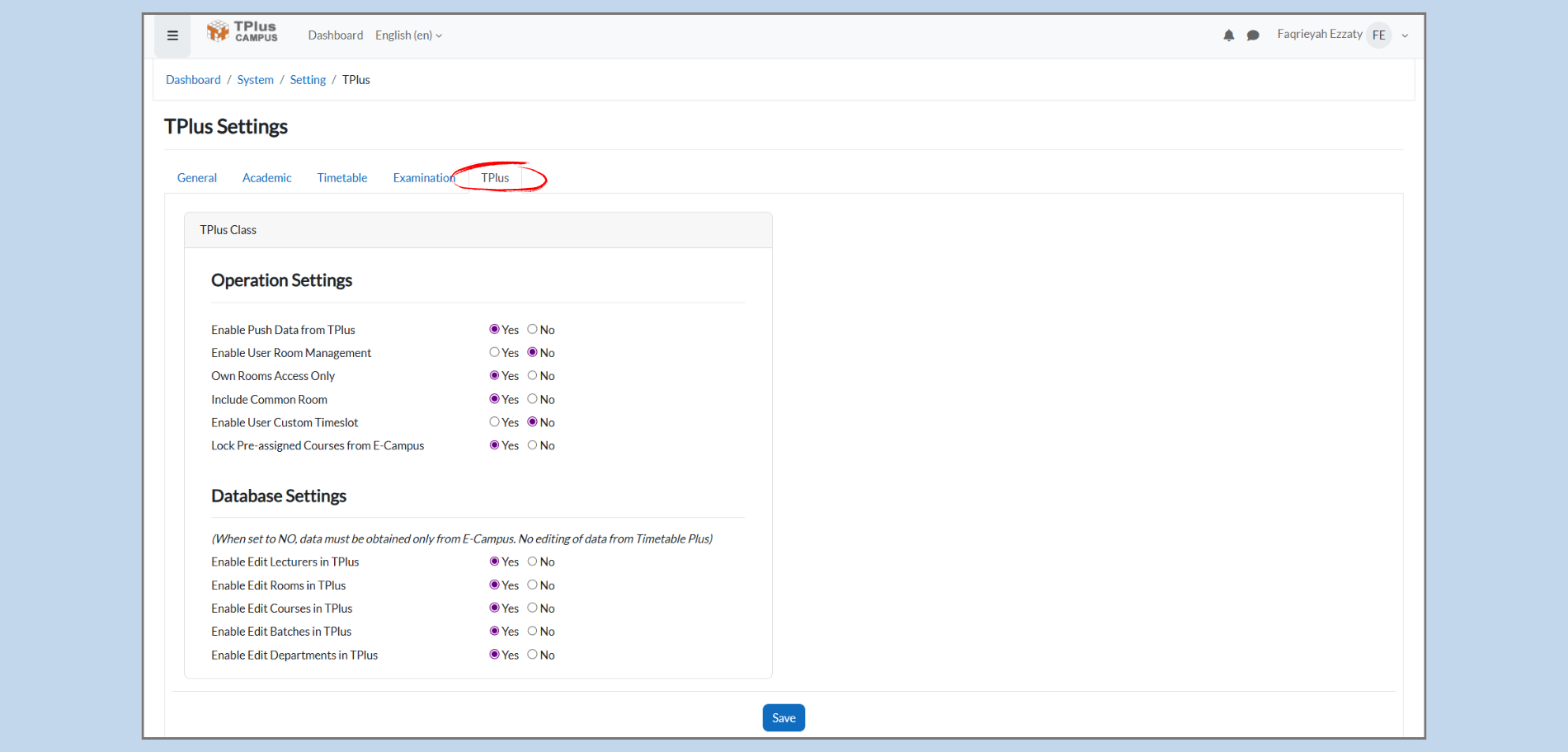Click the TPlus Class panel header
Screen dimensions: 1568x752
(478, 230)
